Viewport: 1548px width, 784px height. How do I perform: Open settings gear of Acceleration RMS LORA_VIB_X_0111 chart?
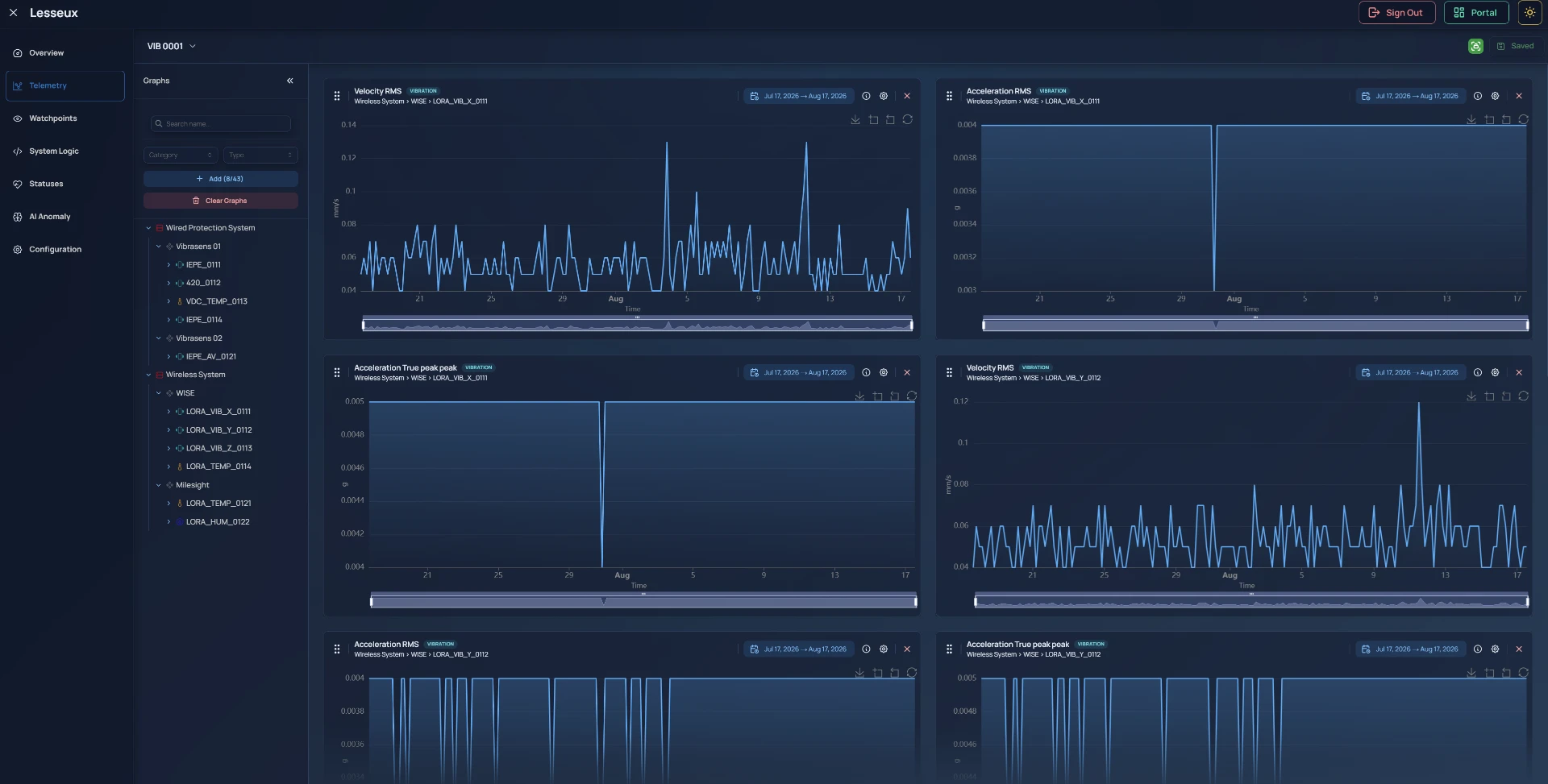pyautogui.click(x=1496, y=96)
